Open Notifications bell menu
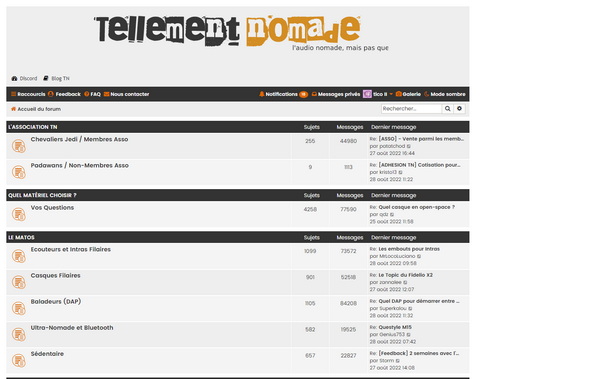The width and height of the screenshot is (600, 379). coord(278,94)
